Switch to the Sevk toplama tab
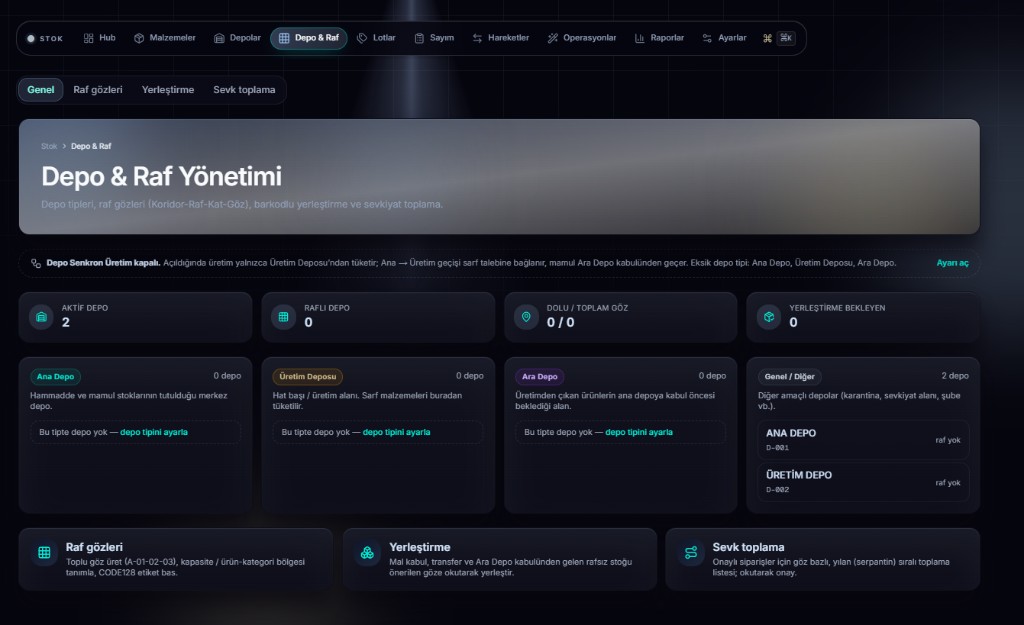The height and width of the screenshot is (625, 1024). point(244,89)
